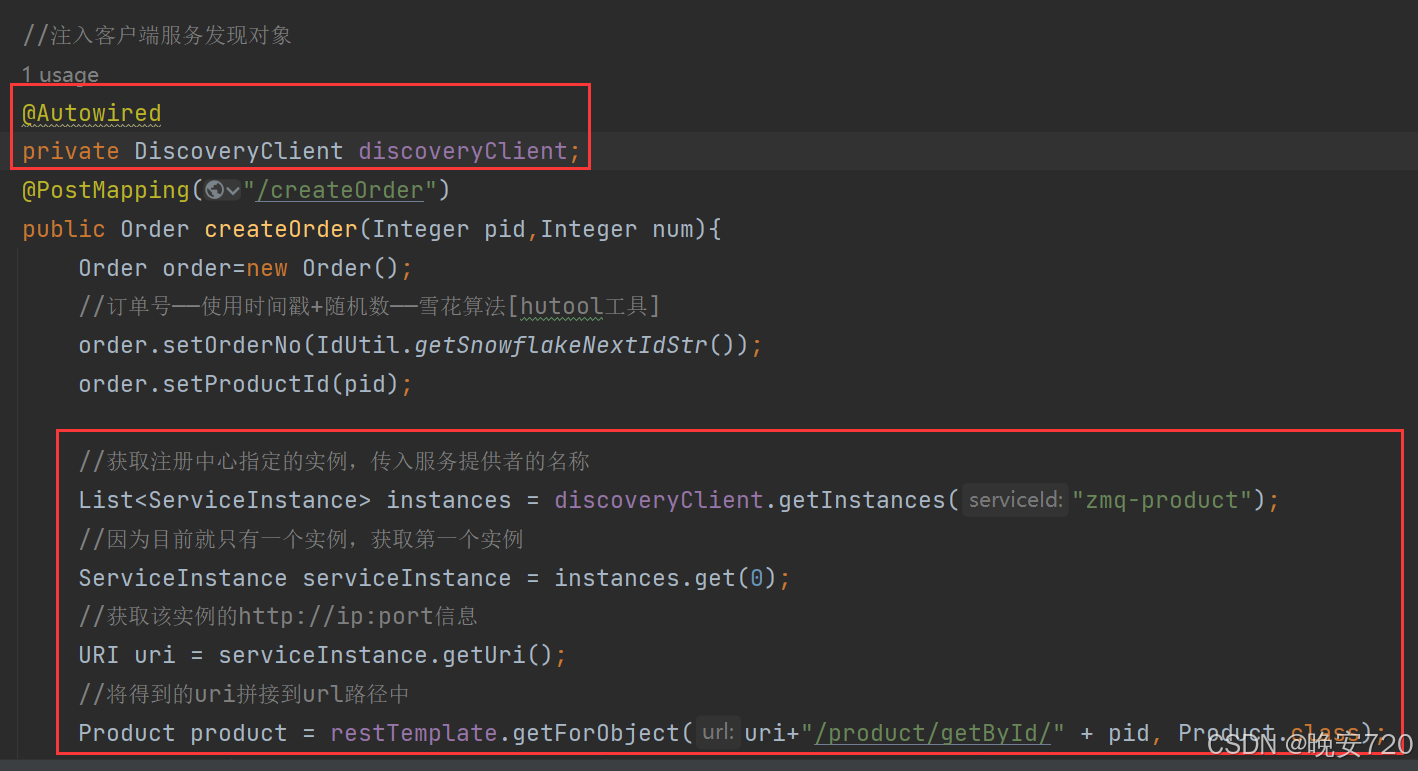Click the discoveryClient field declaration
This screenshot has height=771, width=1418.
pyautogui.click(x=463, y=151)
